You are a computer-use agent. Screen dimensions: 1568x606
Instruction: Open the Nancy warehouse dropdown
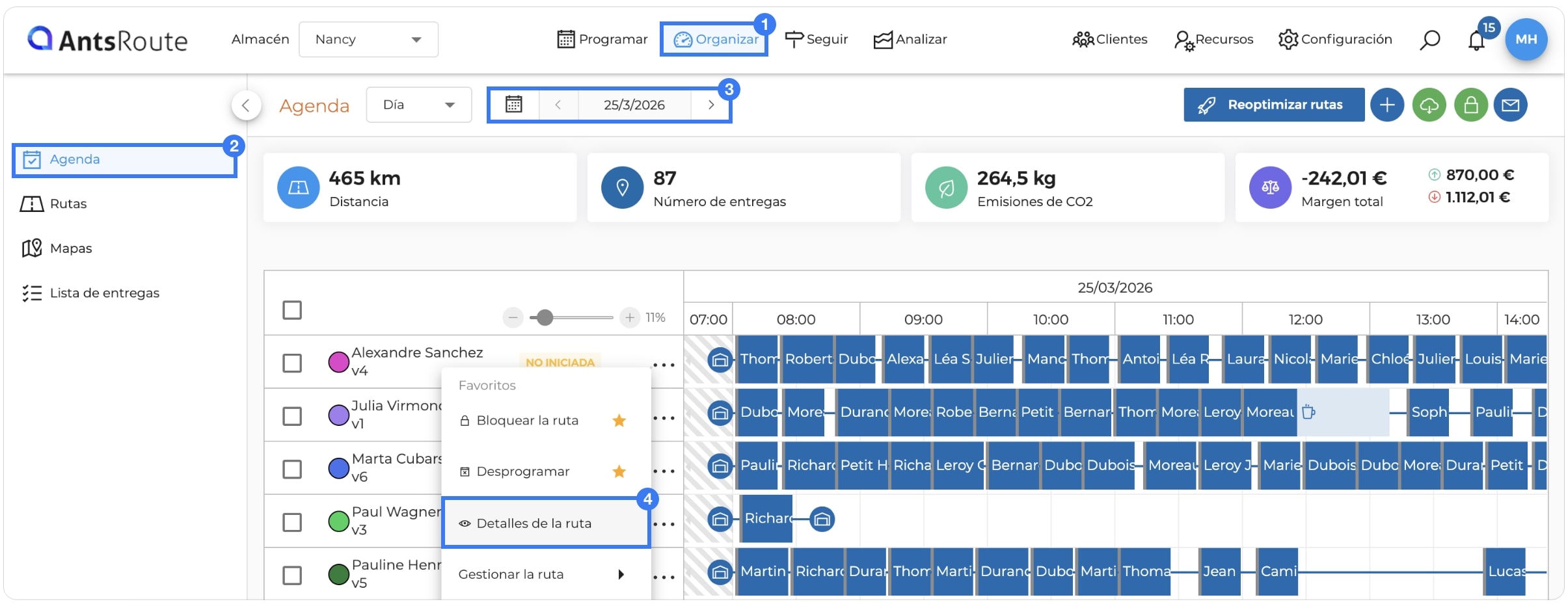[x=368, y=40]
